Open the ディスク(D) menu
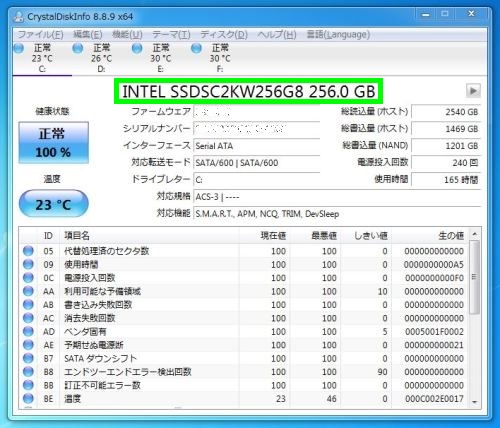The height and width of the screenshot is (428, 500). (224, 35)
